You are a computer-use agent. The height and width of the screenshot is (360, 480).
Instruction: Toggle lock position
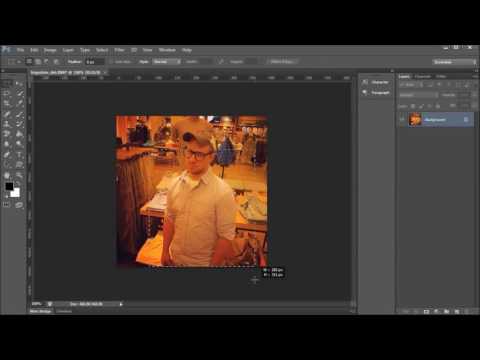(x=429, y=106)
